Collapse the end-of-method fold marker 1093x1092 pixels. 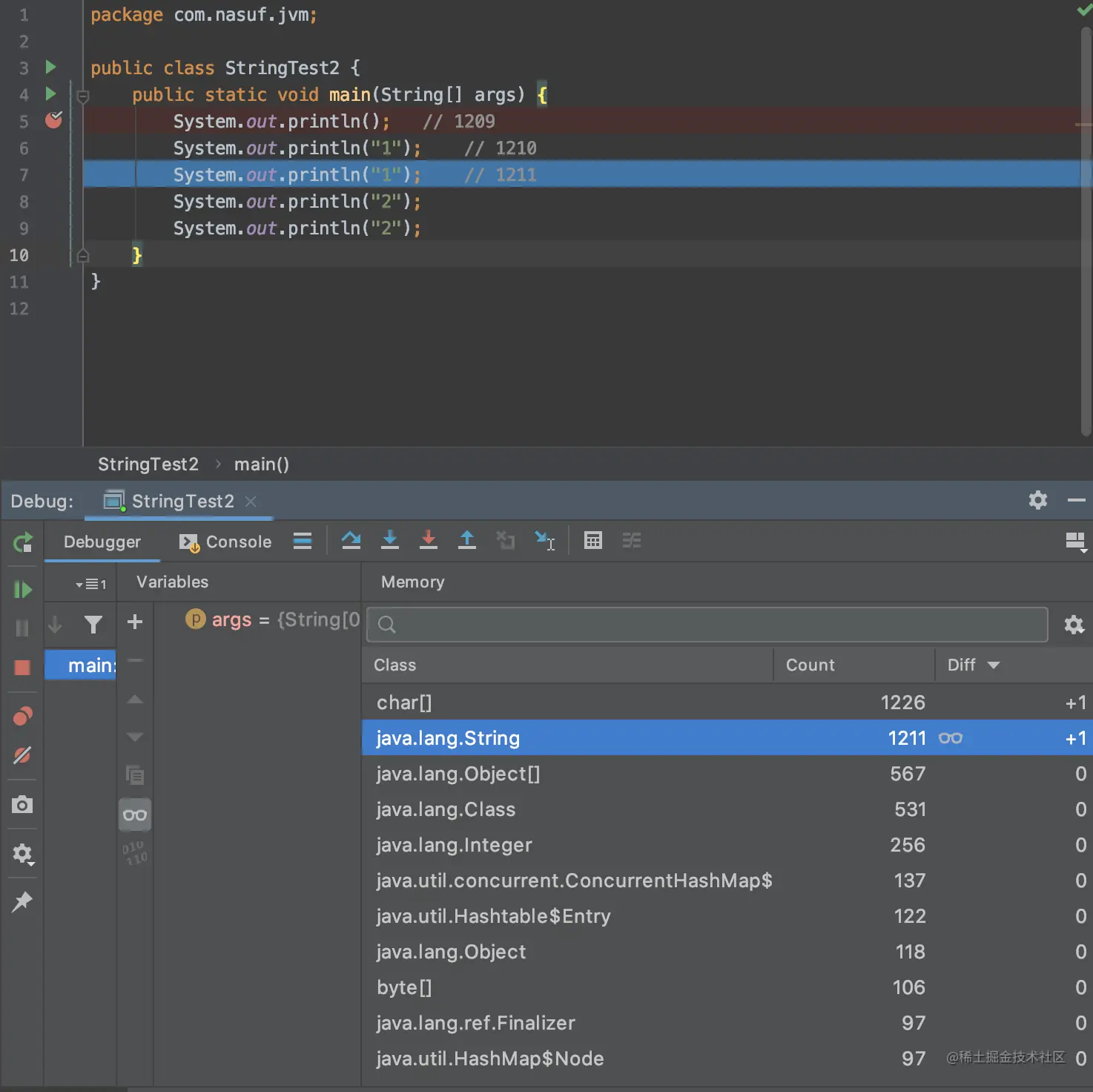(x=83, y=256)
